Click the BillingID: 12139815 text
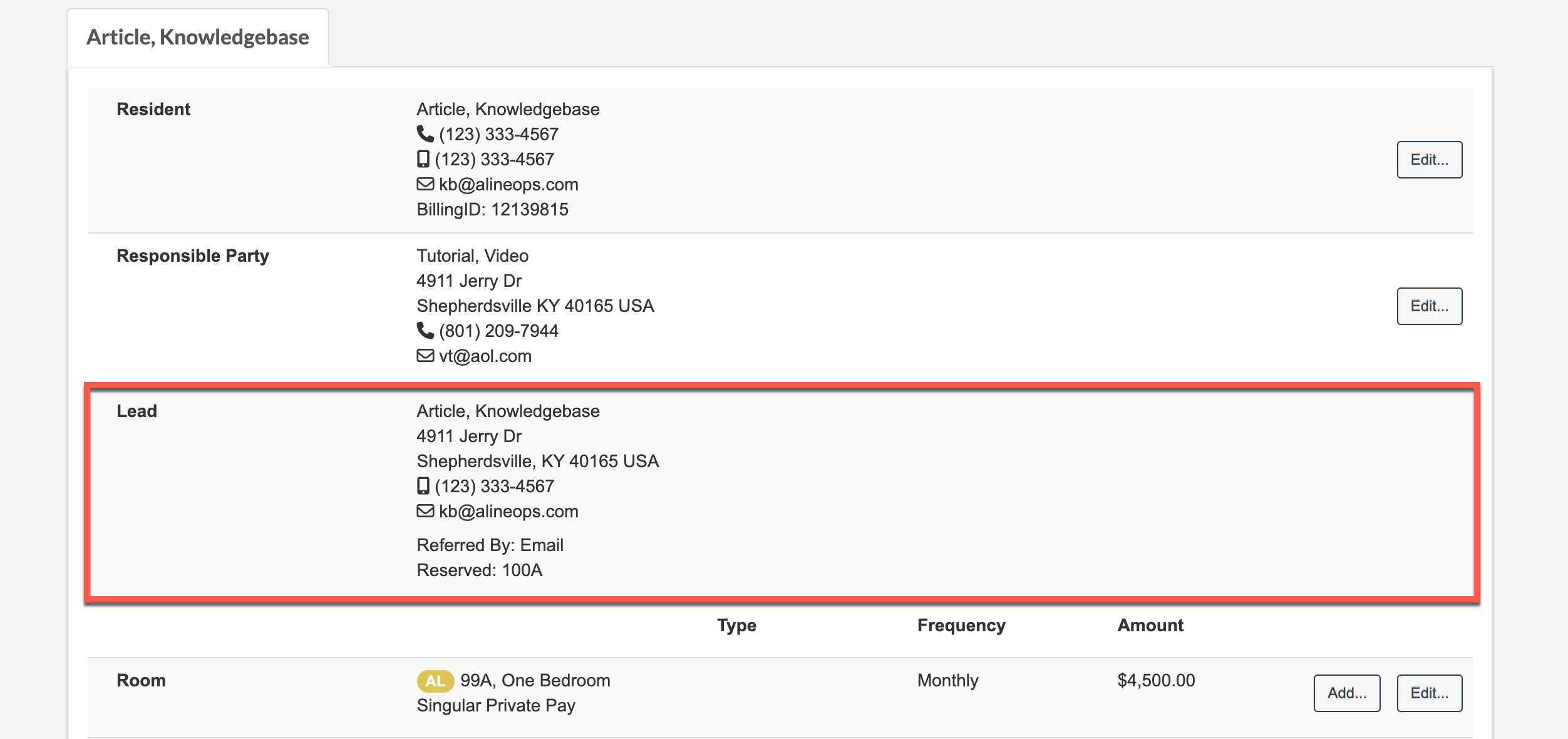1568x739 pixels. 492,209
